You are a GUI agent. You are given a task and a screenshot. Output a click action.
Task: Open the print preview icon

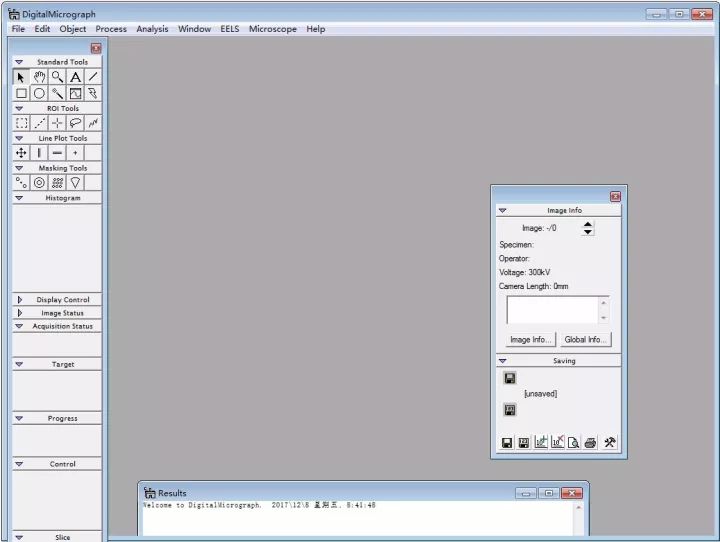pos(574,442)
